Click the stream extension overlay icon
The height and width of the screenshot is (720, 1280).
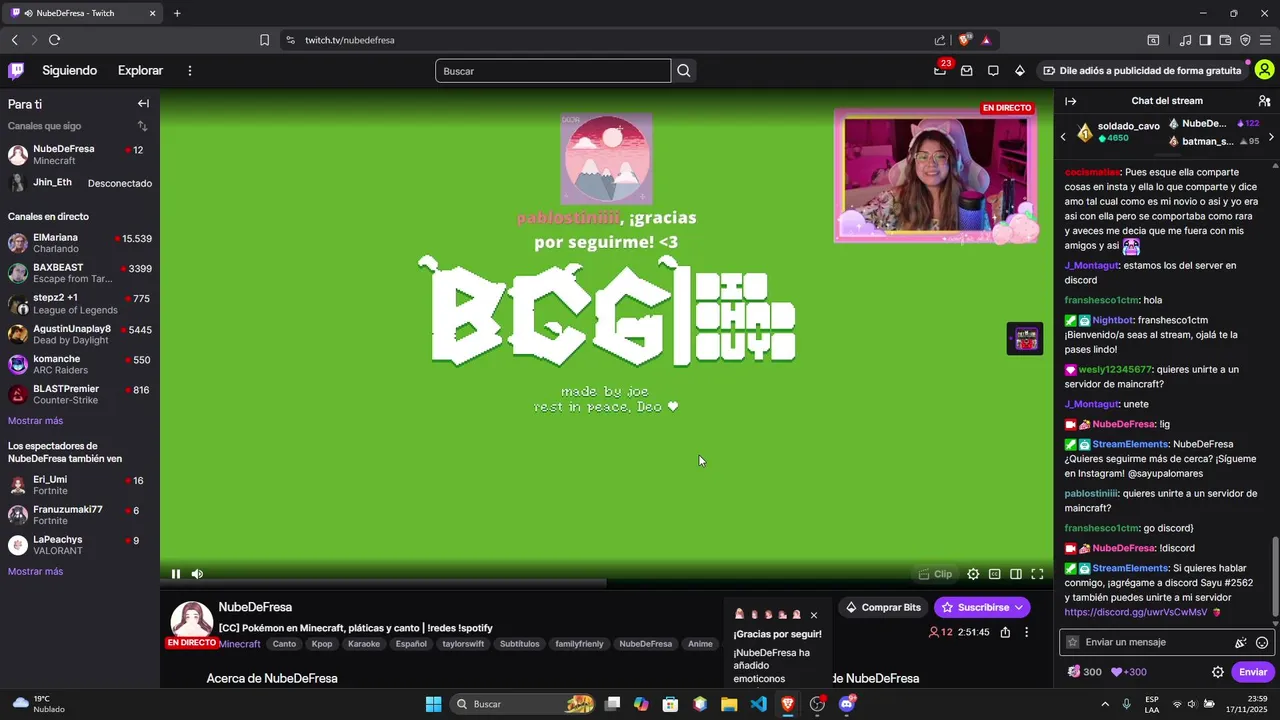pyautogui.click(x=1025, y=338)
